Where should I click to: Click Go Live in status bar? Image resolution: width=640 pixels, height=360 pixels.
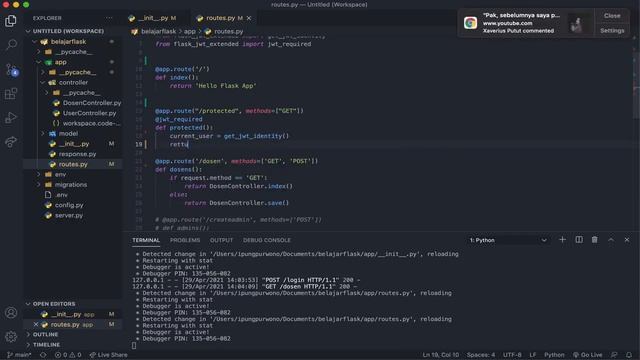coord(587,355)
